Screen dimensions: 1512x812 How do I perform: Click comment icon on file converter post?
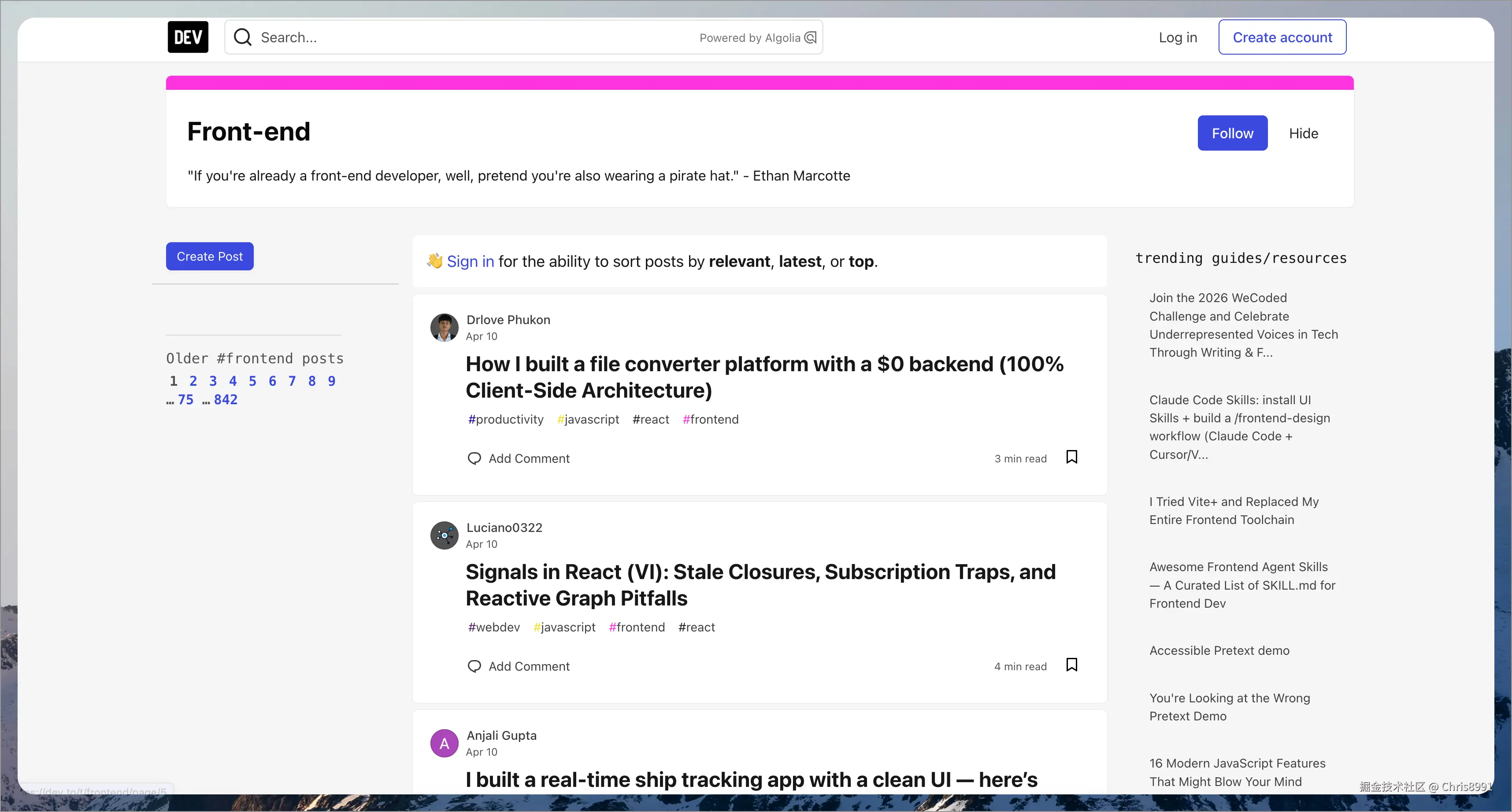474,458
